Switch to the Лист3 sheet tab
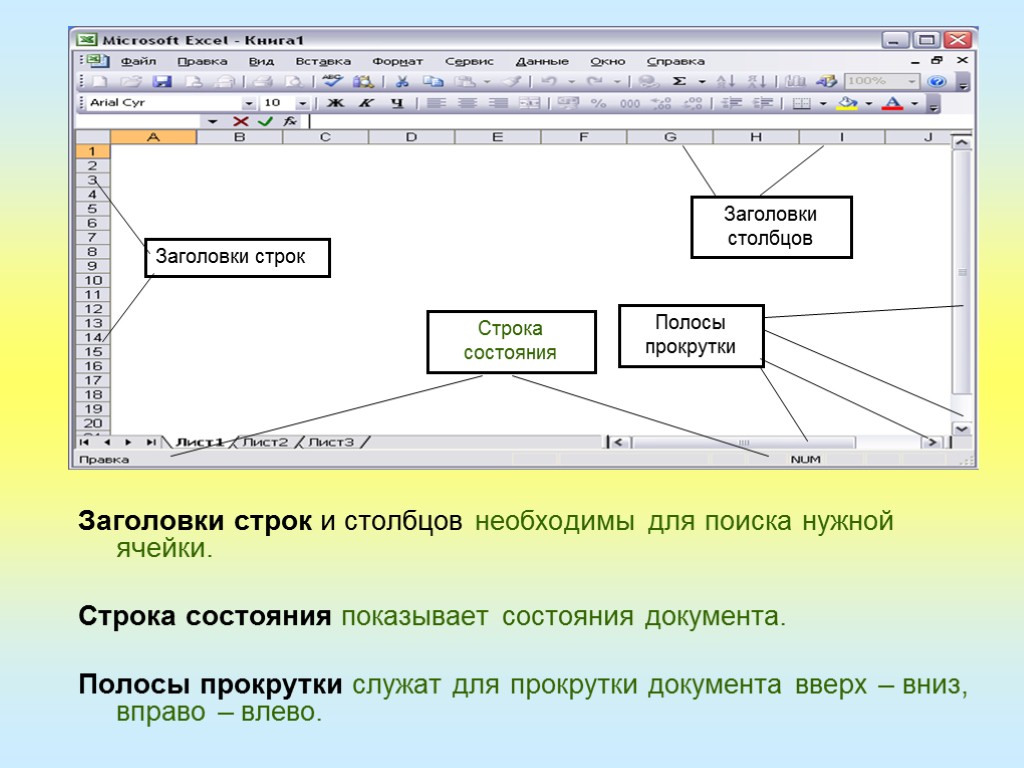The image size is (1024, 768). [x=331, y=442]
